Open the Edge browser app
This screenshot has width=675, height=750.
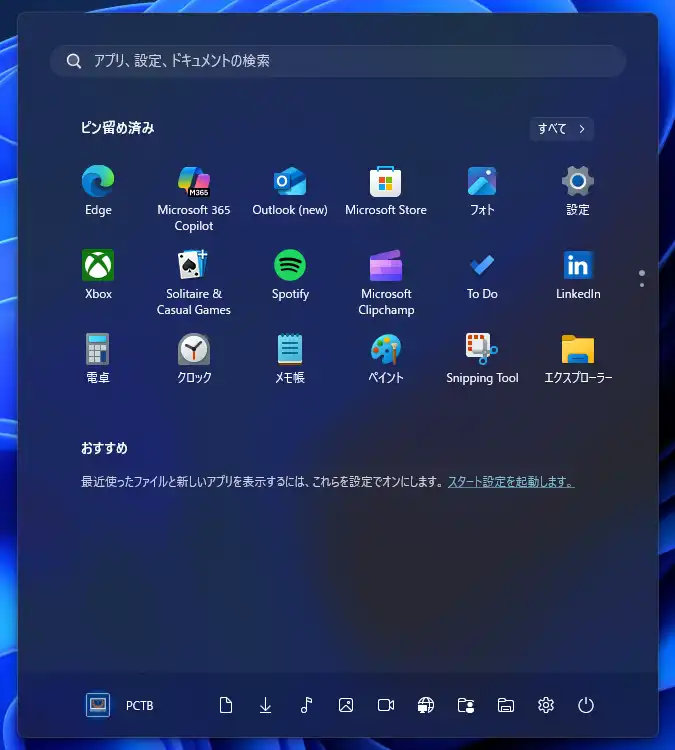(98, 191)
